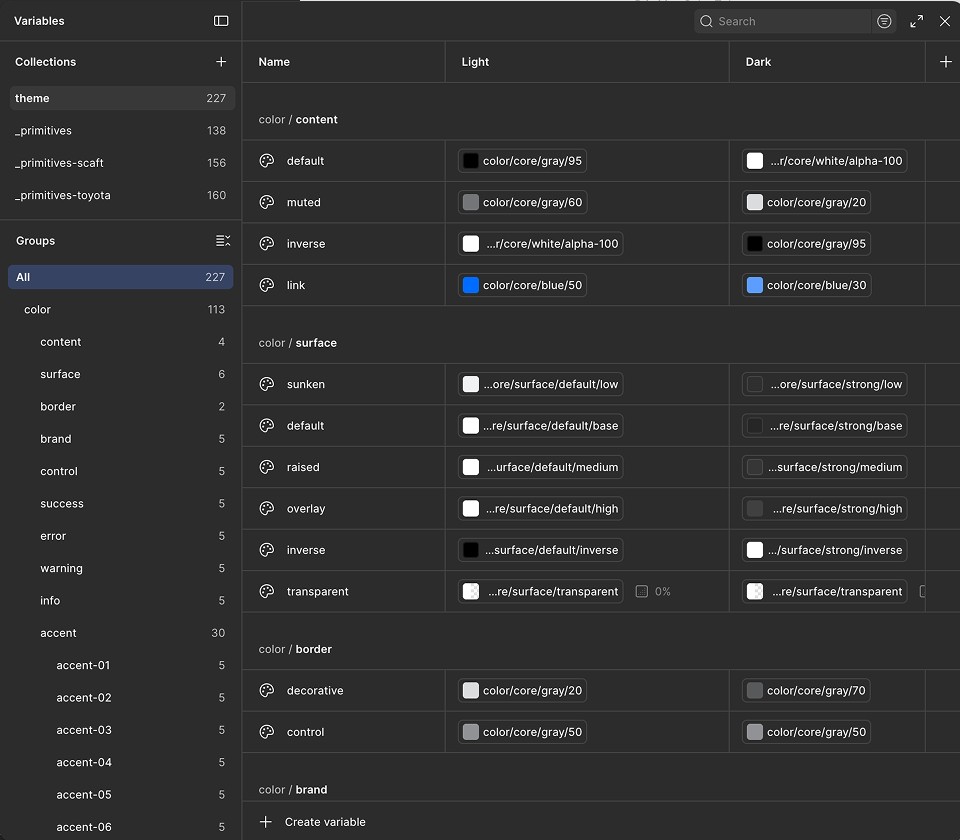
Task: Click Create variable button
Action: (x=313, y=822)
